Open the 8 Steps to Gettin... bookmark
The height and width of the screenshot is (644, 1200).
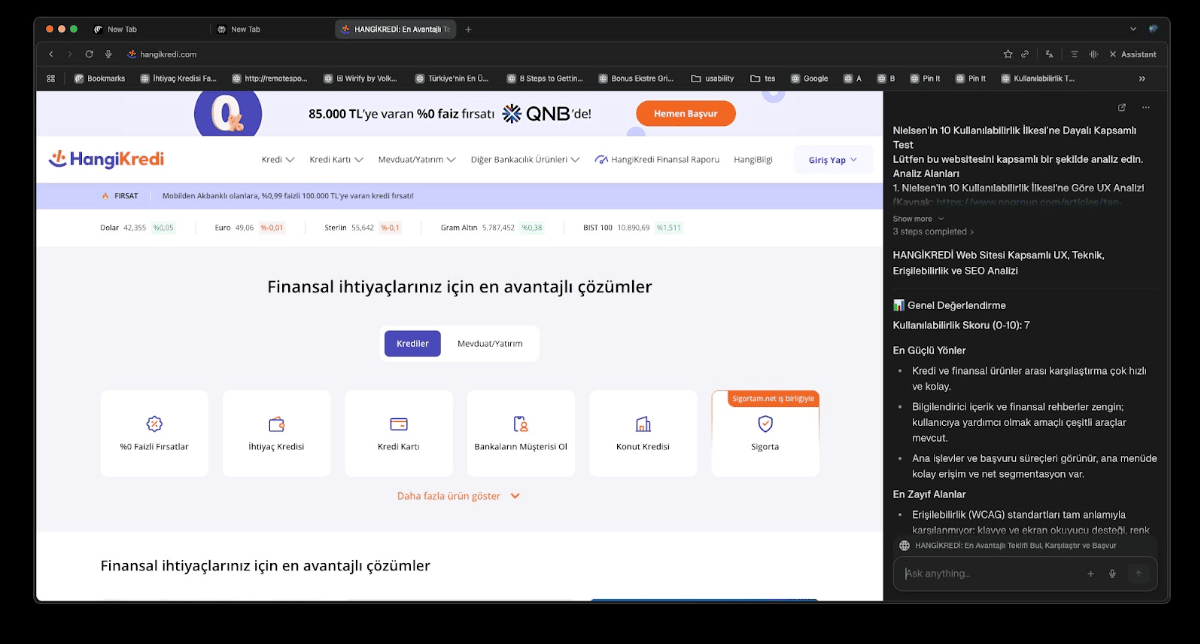(544, 78)
